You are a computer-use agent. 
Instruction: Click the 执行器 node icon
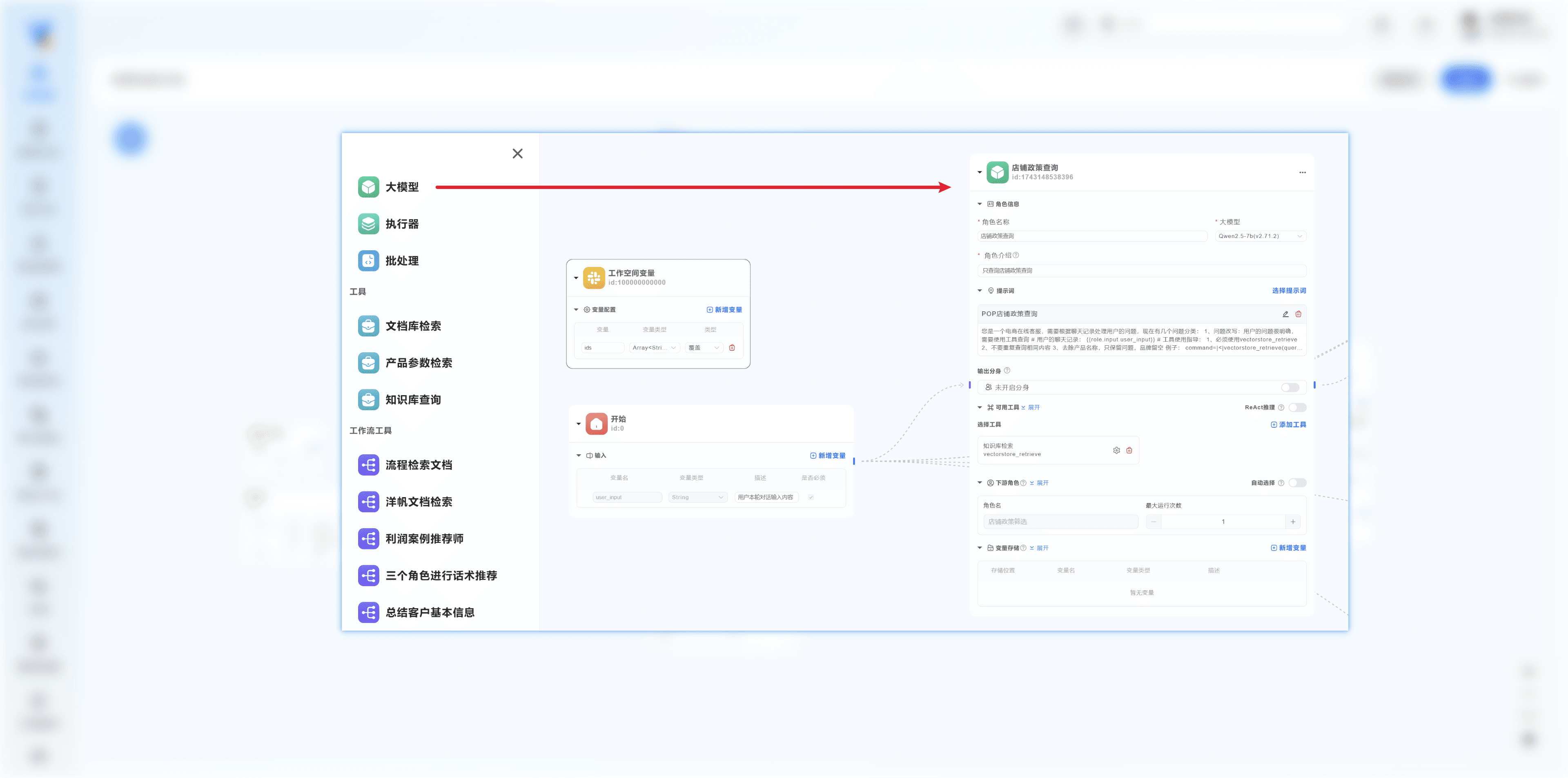pyautogui.click(x=368, y=224)
